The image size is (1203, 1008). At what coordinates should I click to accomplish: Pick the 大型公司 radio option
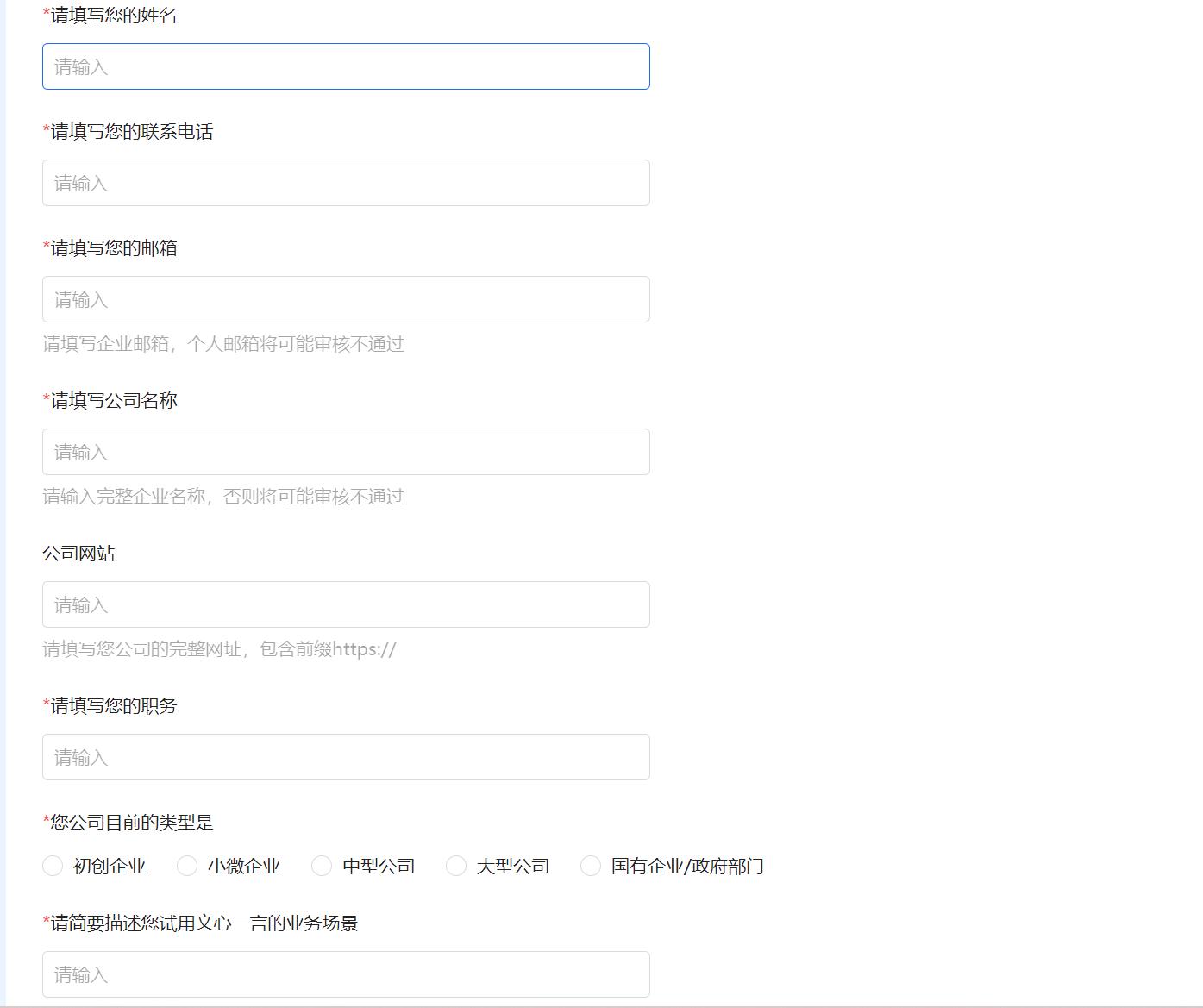click(x=456, y=866)
